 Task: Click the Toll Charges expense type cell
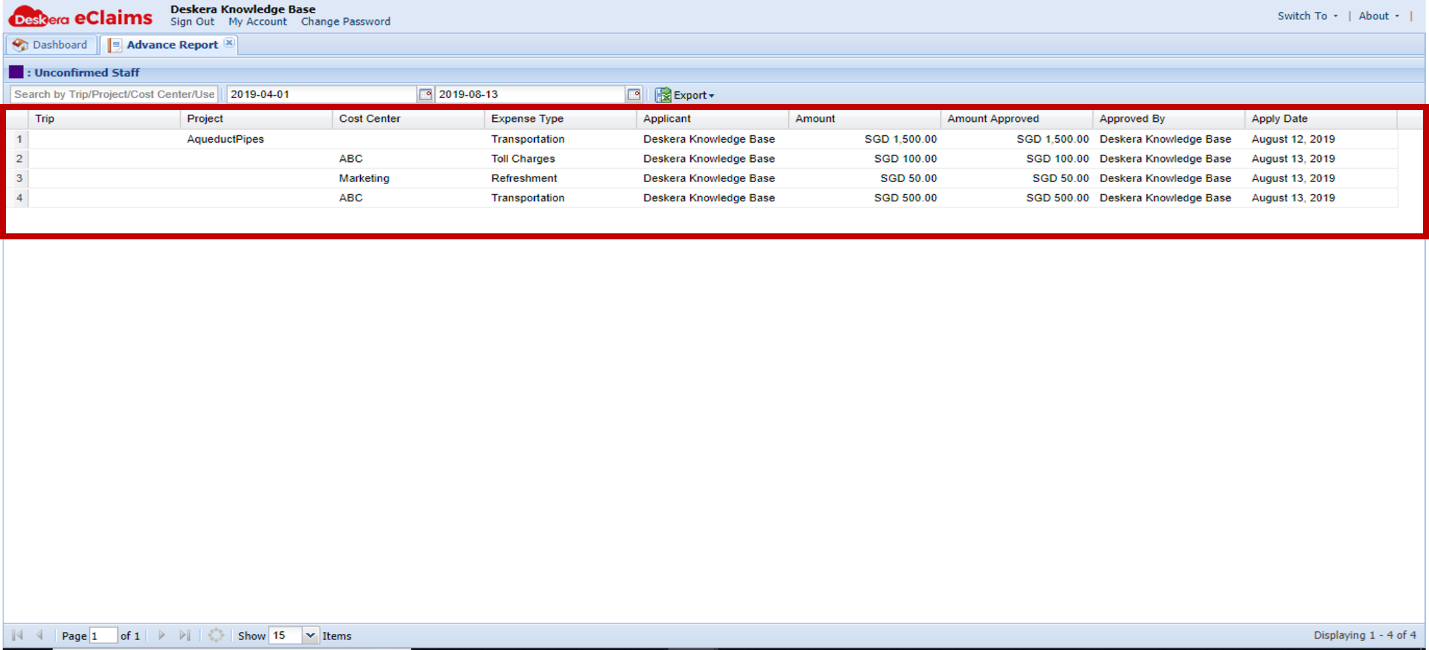coord(560,159)
